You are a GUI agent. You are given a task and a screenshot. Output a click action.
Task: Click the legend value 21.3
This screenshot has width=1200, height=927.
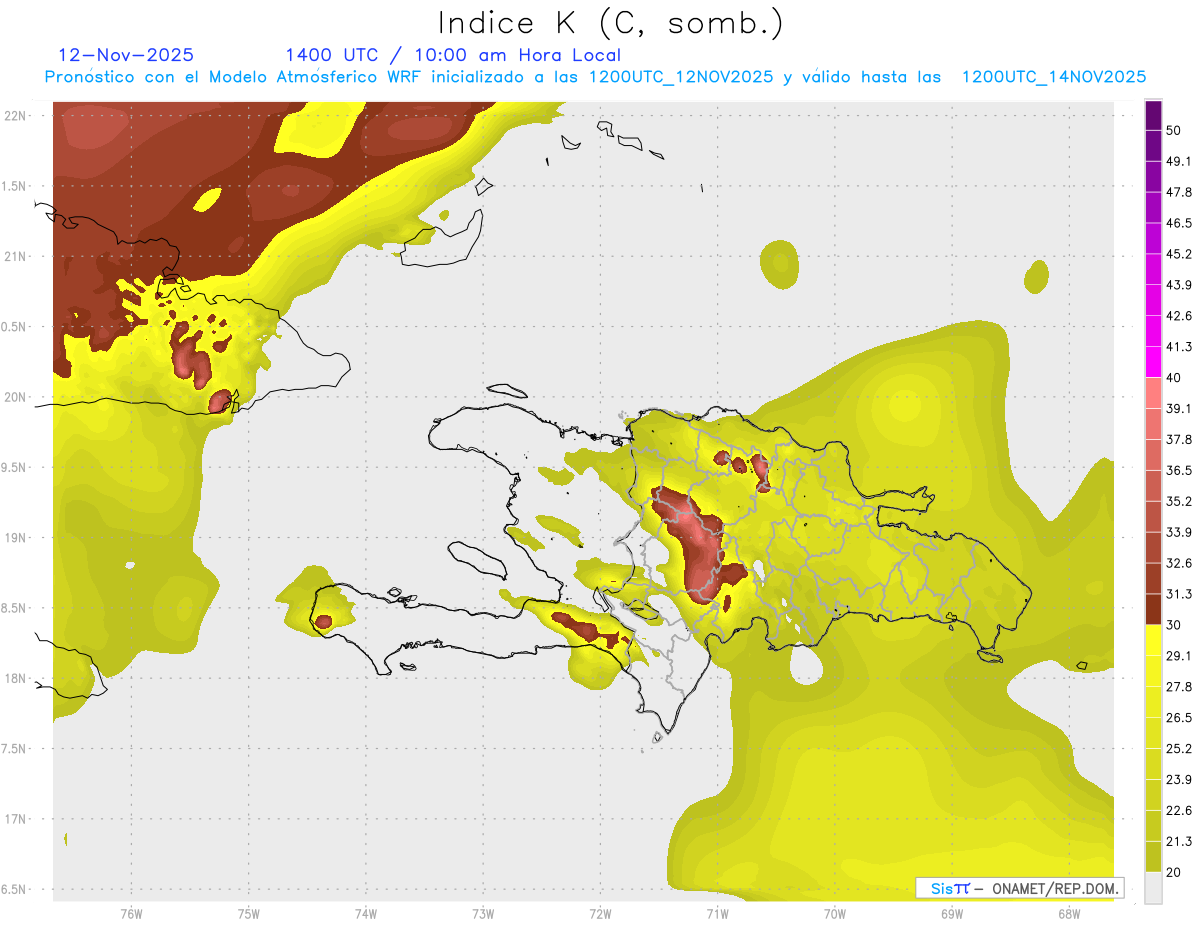(x=1179, y=841)
